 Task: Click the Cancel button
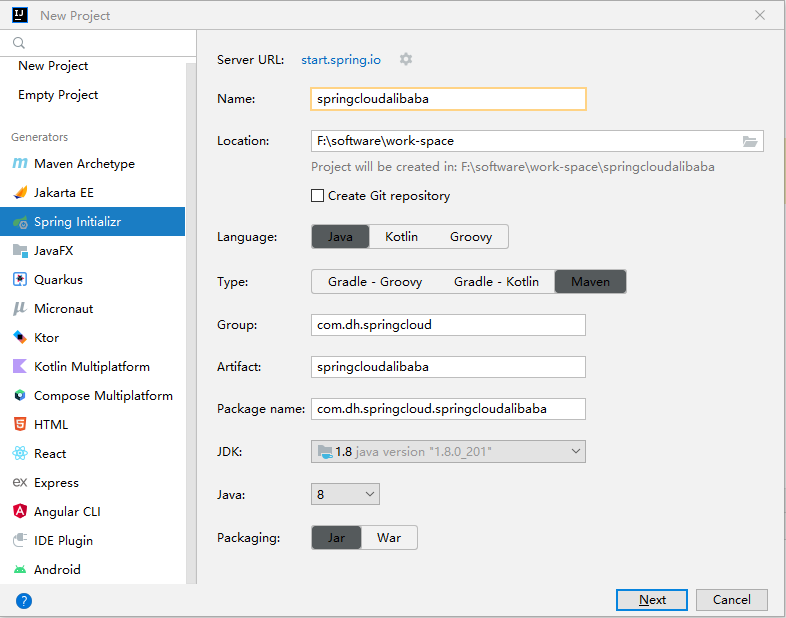732,600
